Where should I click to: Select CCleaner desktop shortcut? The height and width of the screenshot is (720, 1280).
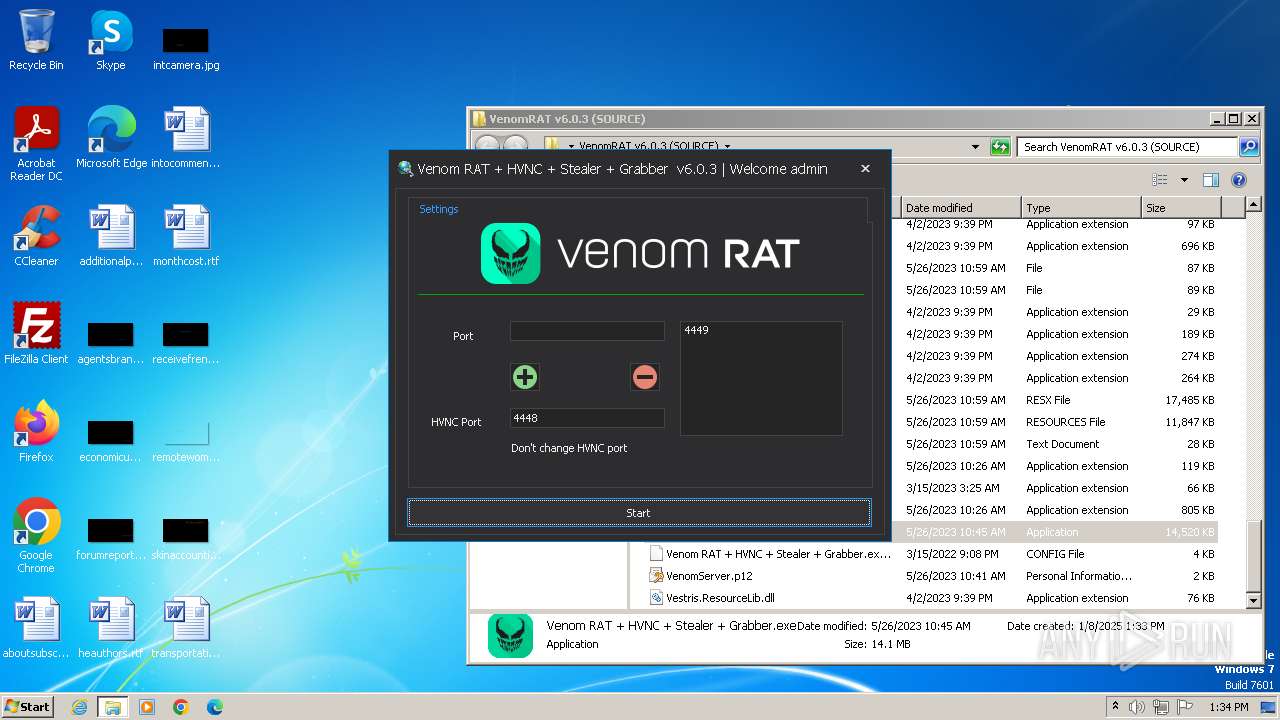(36, 236)
